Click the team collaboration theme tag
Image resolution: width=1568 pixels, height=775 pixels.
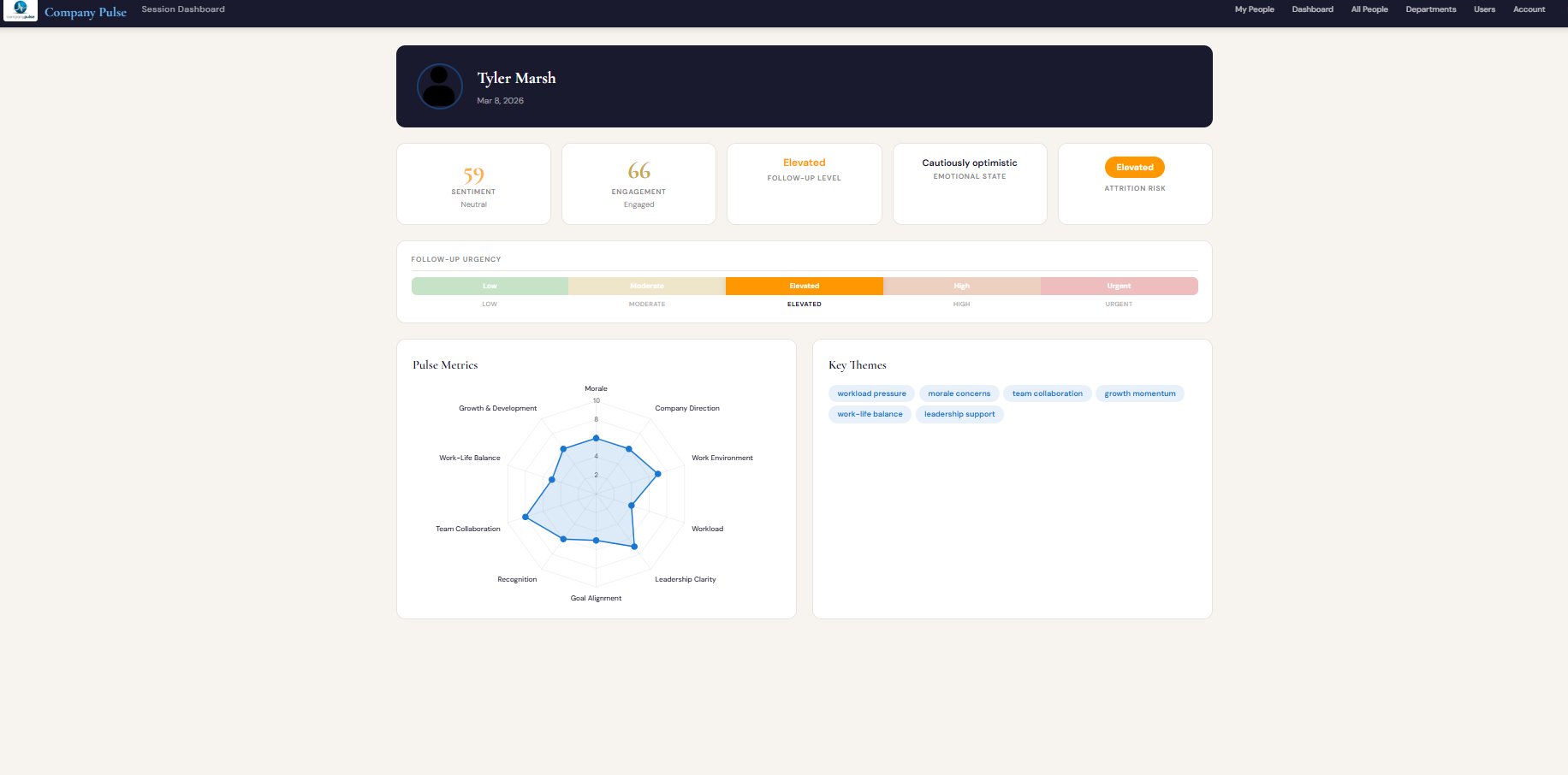pos(1047,393)
